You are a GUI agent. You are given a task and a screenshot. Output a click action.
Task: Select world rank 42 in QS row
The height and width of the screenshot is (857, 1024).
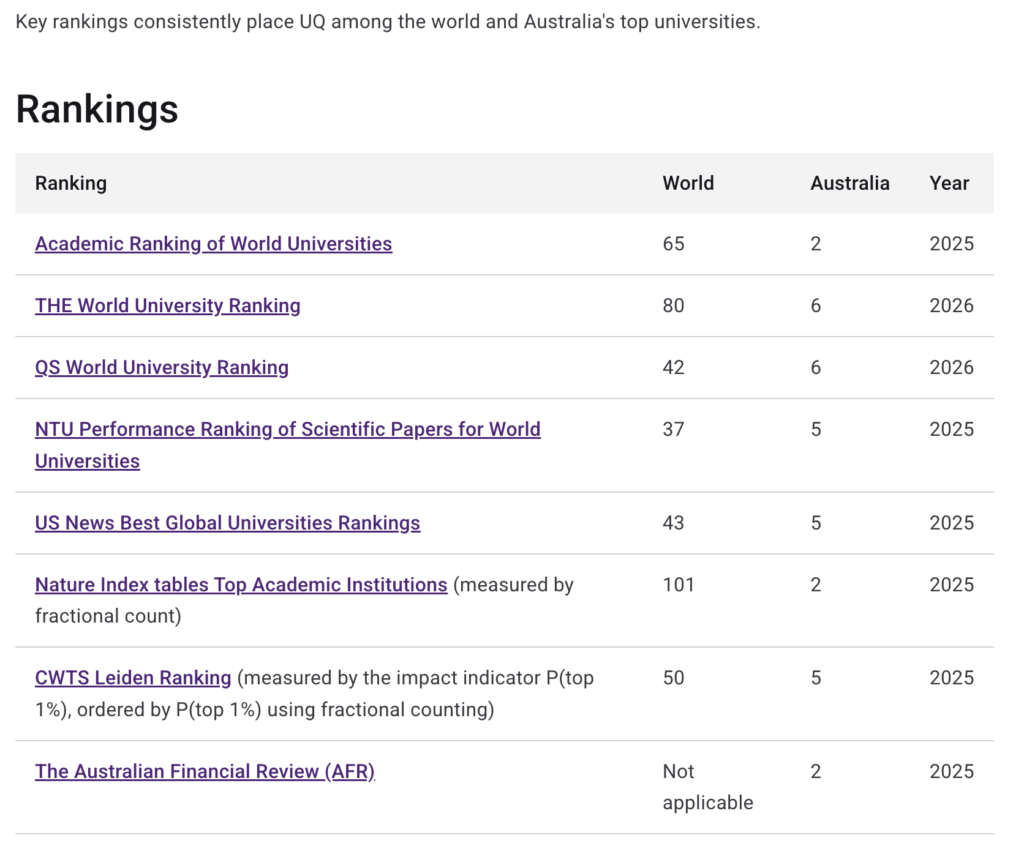tap(673, 368)
